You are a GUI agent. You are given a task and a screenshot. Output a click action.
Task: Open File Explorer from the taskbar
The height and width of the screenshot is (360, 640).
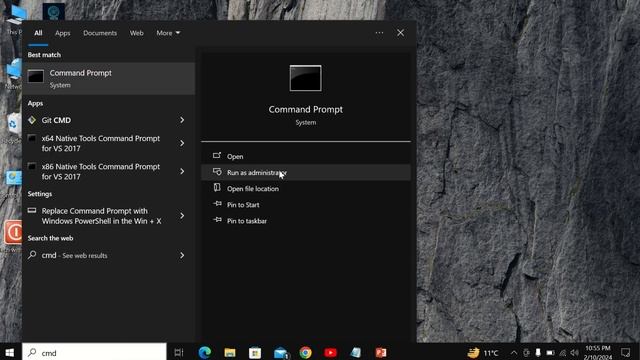click(x=230, y=353)
